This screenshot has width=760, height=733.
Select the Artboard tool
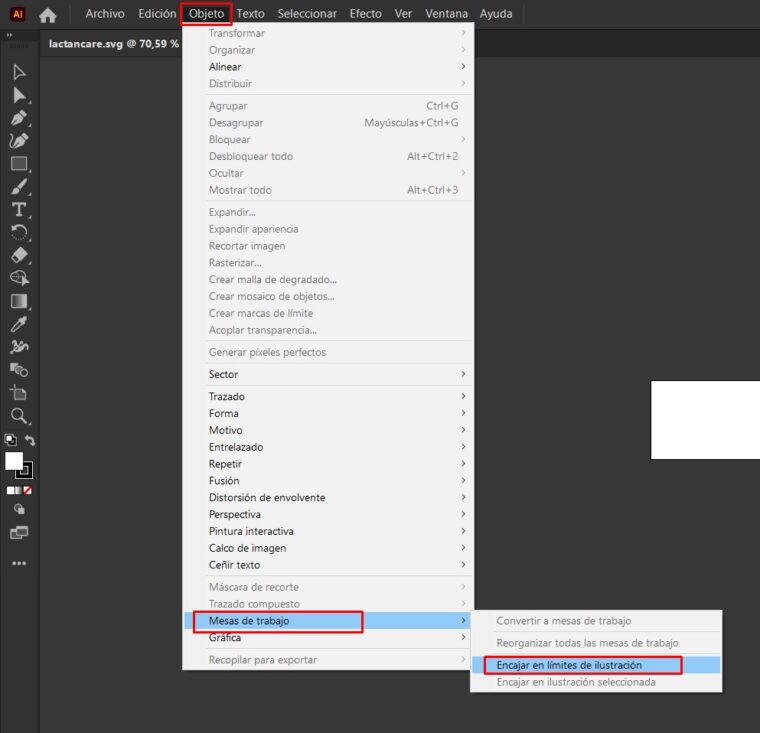coord(19,393)
